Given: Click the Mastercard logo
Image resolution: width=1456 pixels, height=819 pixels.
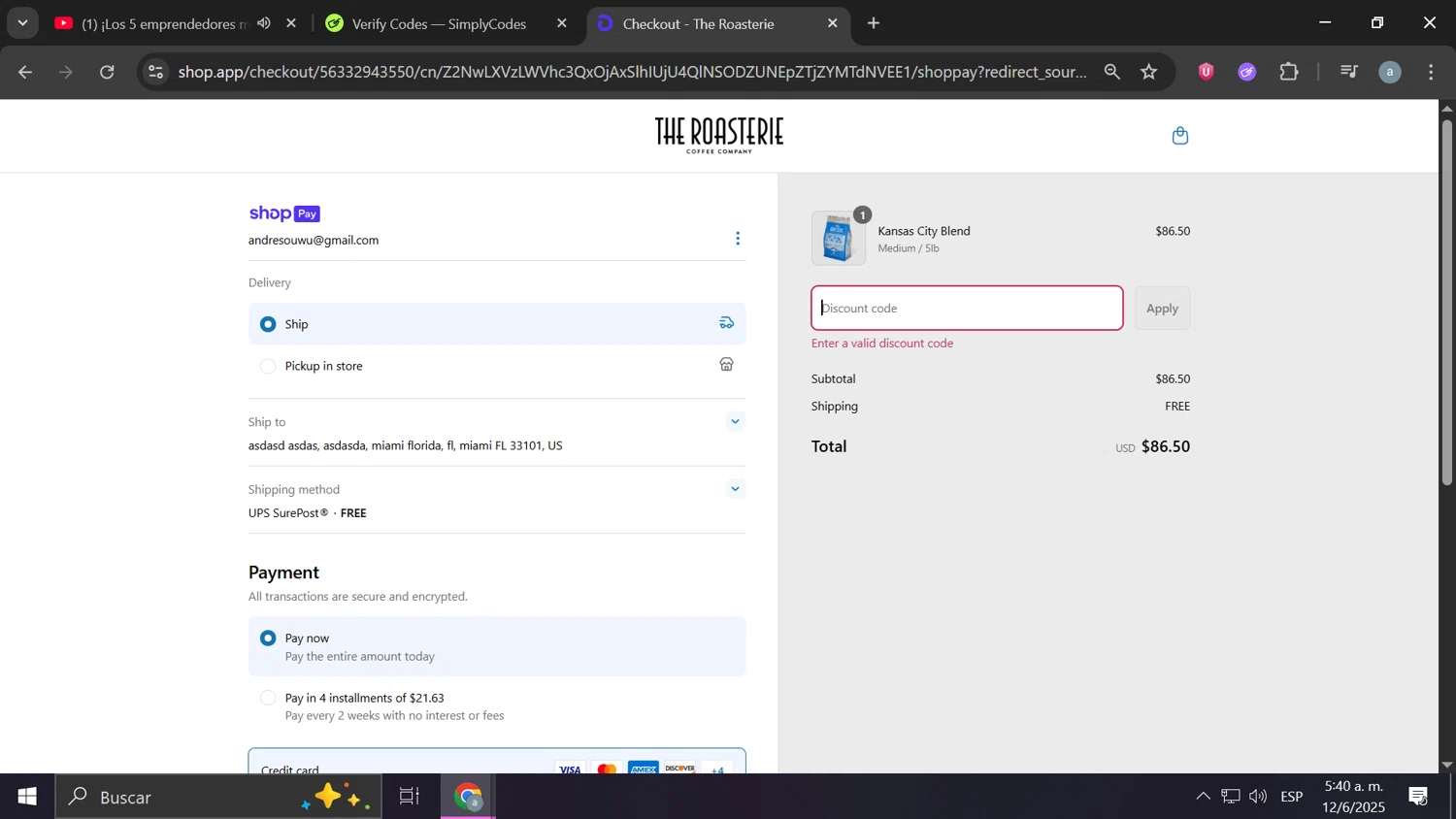Looking at the screenshot, I should pos(607,770).
